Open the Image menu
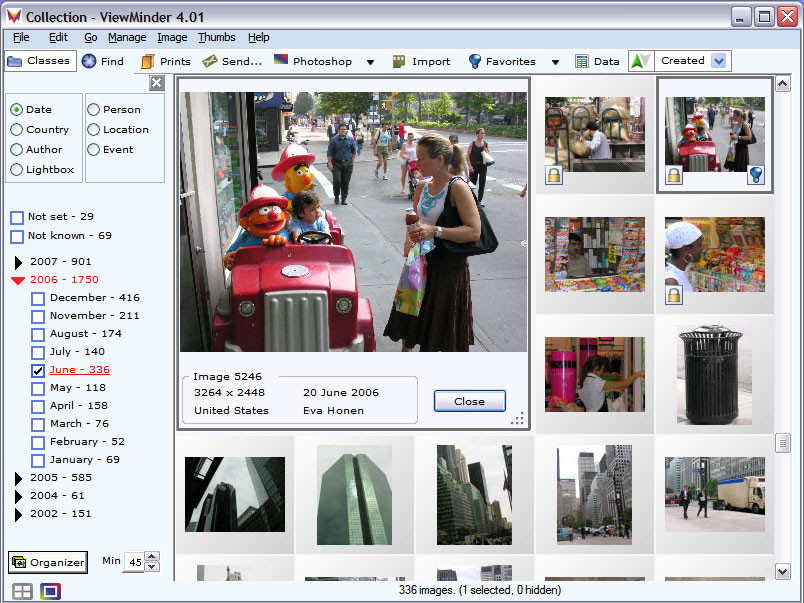The width and height of the screenshot is (804, 603). [x=172, y=37]
